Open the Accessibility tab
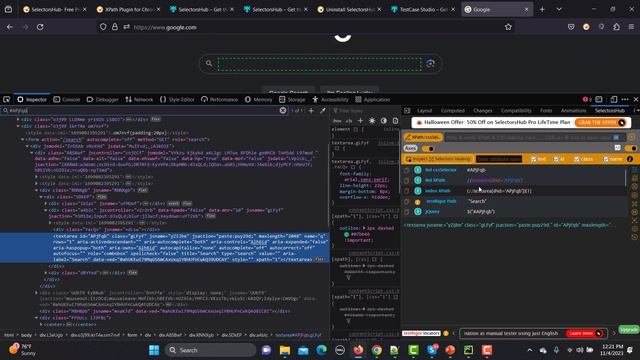 [x=330, y=99]
